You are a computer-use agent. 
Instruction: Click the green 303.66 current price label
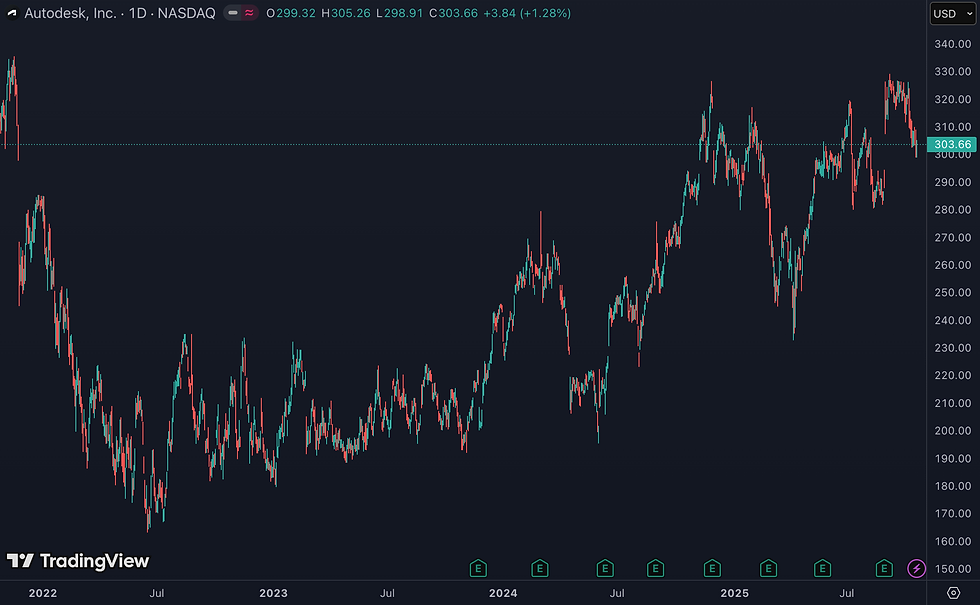click(x=952, y=144)
